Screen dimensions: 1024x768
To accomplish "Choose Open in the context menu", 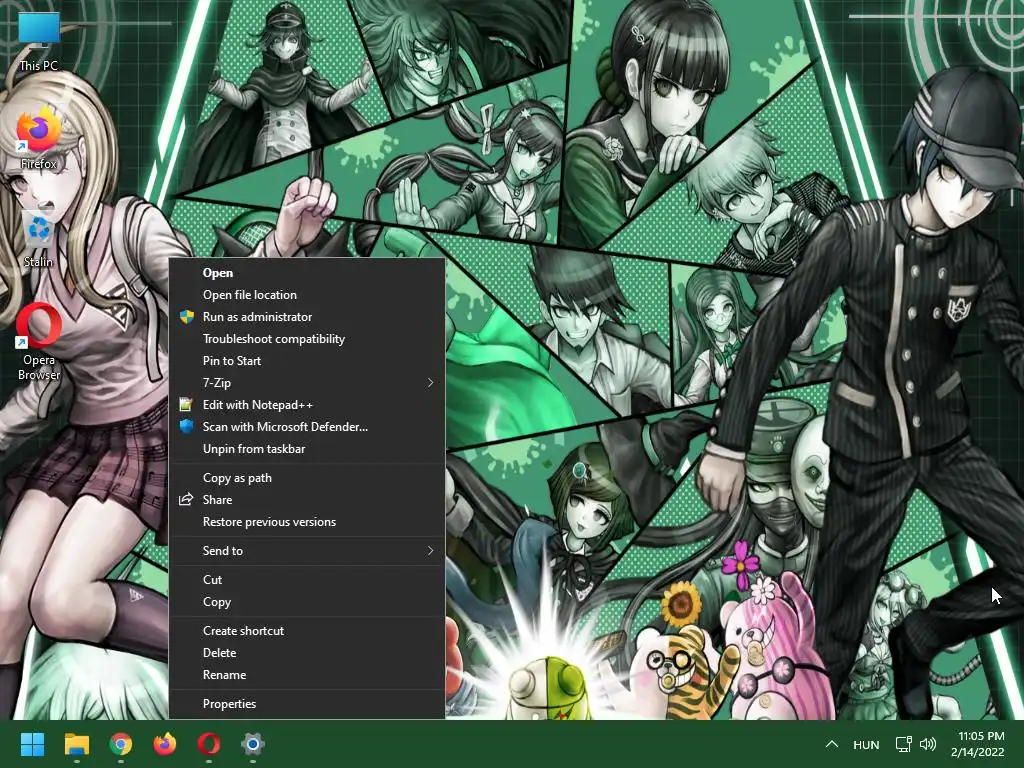I will click(x=307, y=273).
